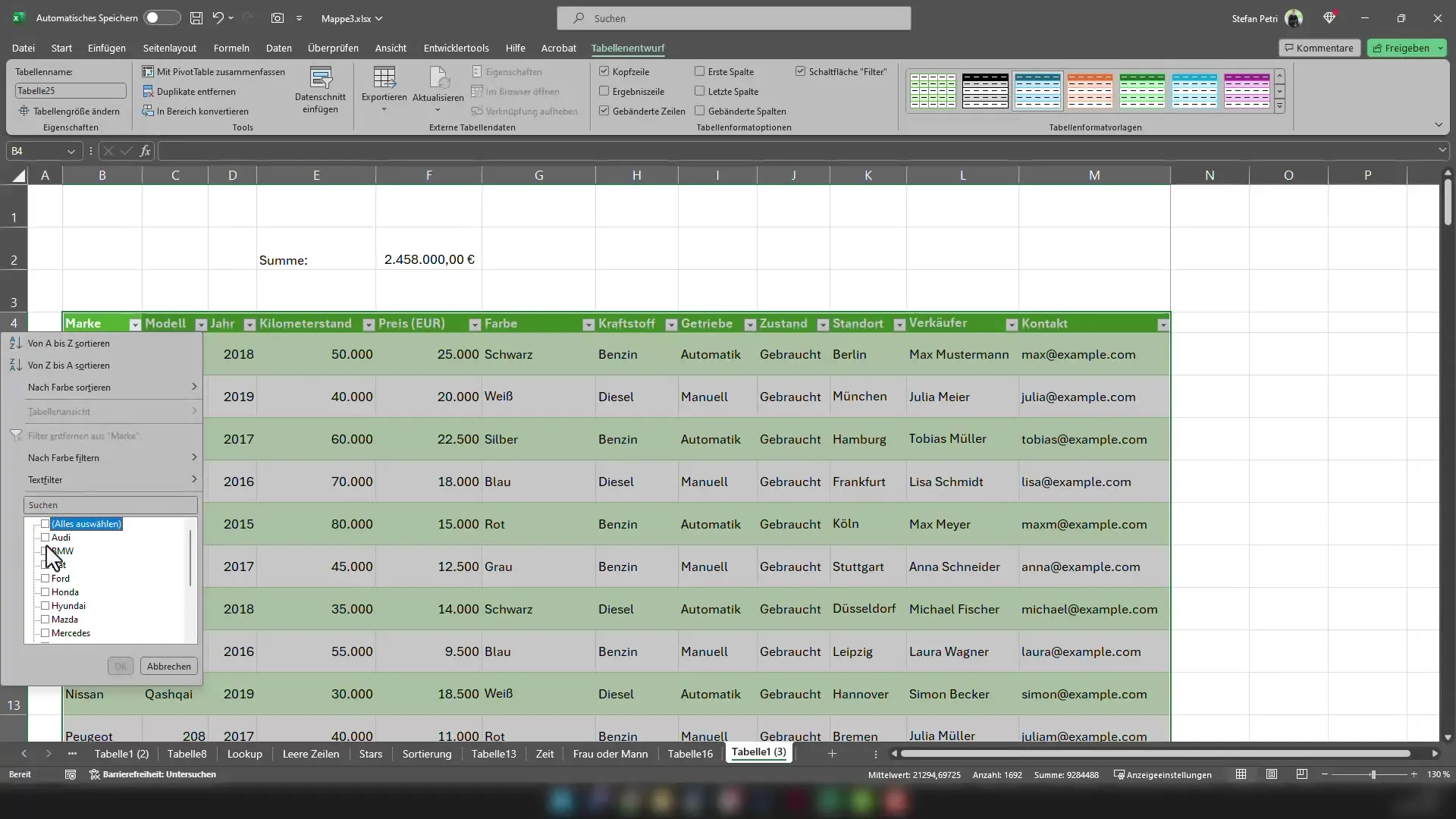Toggle Gebänderte Zeilen checkbox
Screen dimensions: 1456x819
604,111
